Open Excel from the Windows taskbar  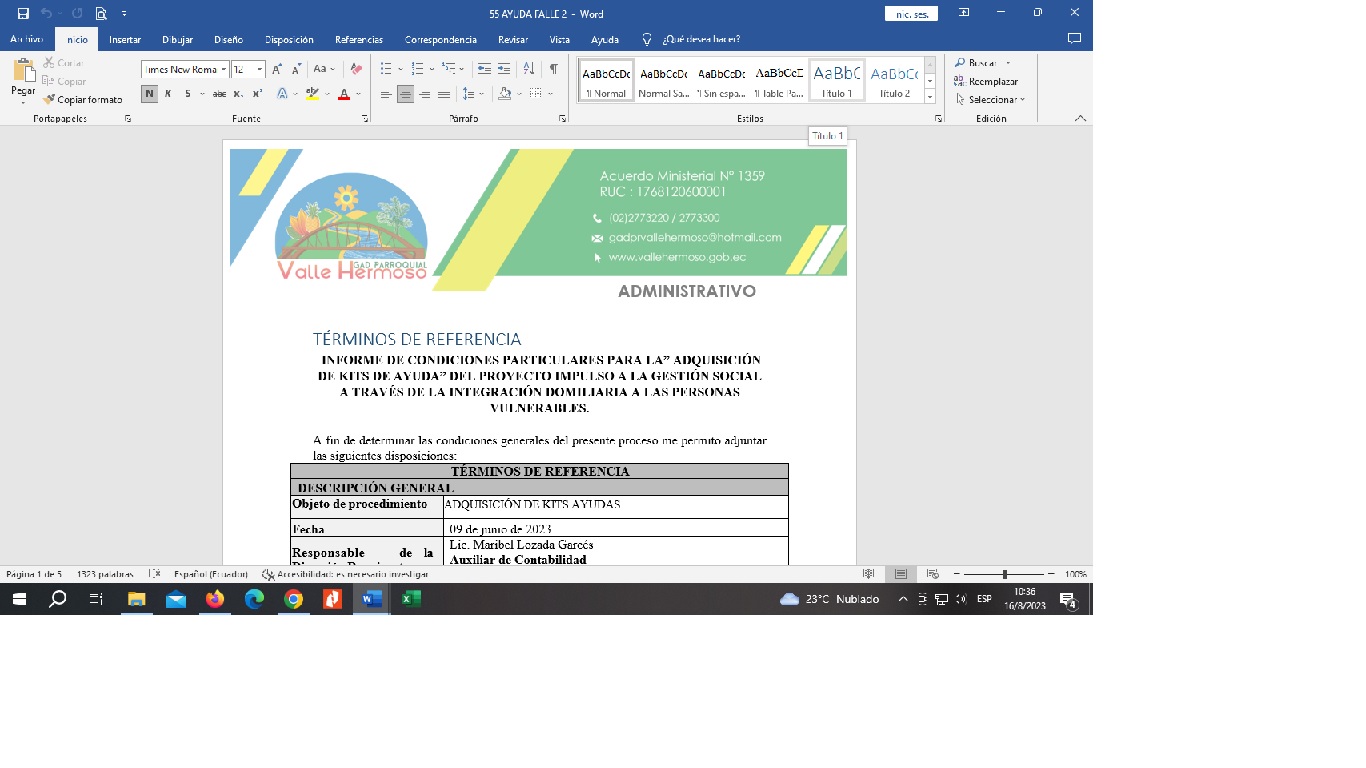[410, 599]
